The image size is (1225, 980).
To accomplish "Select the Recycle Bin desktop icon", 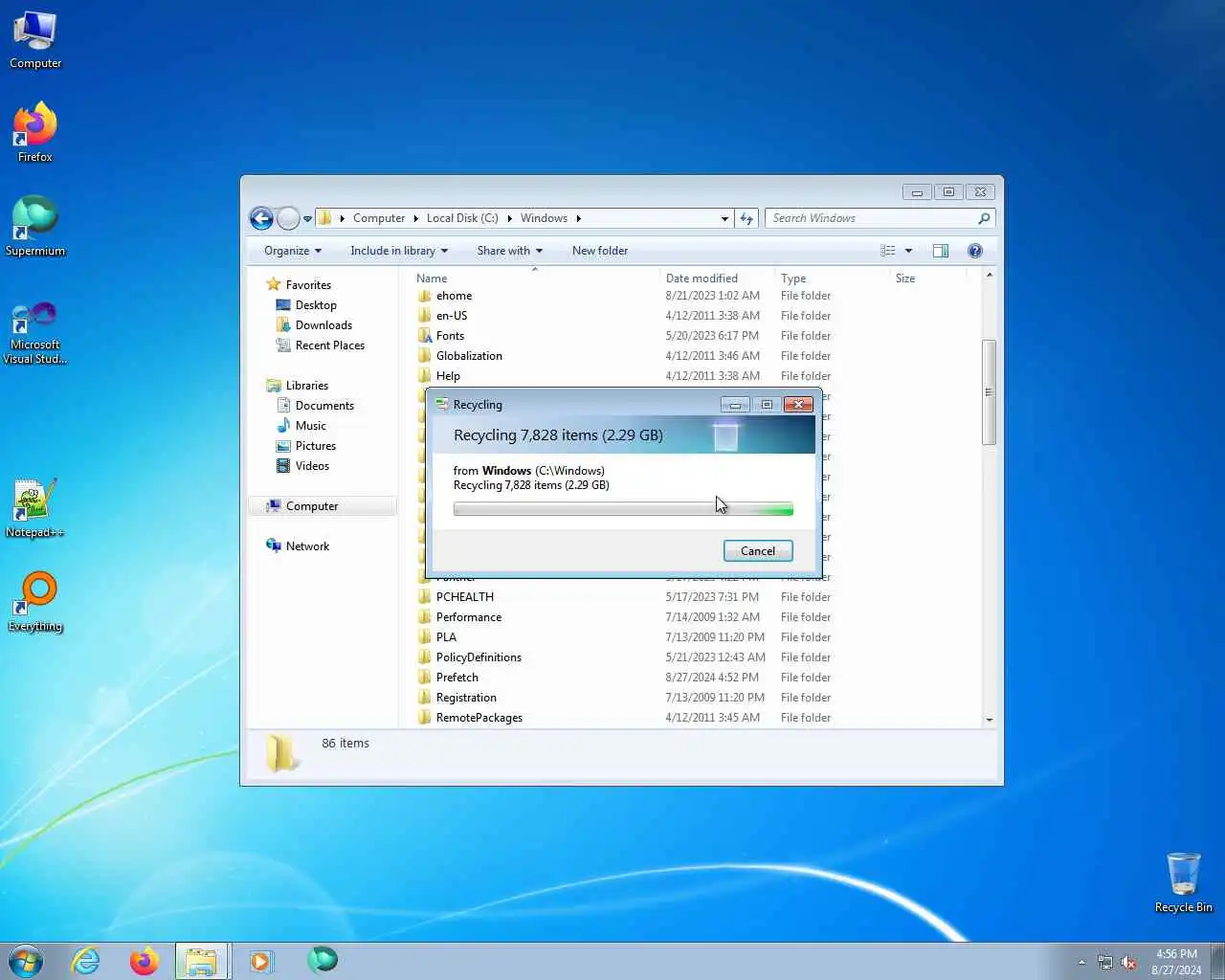I will pyautogui.click(x=1183, y=882).
